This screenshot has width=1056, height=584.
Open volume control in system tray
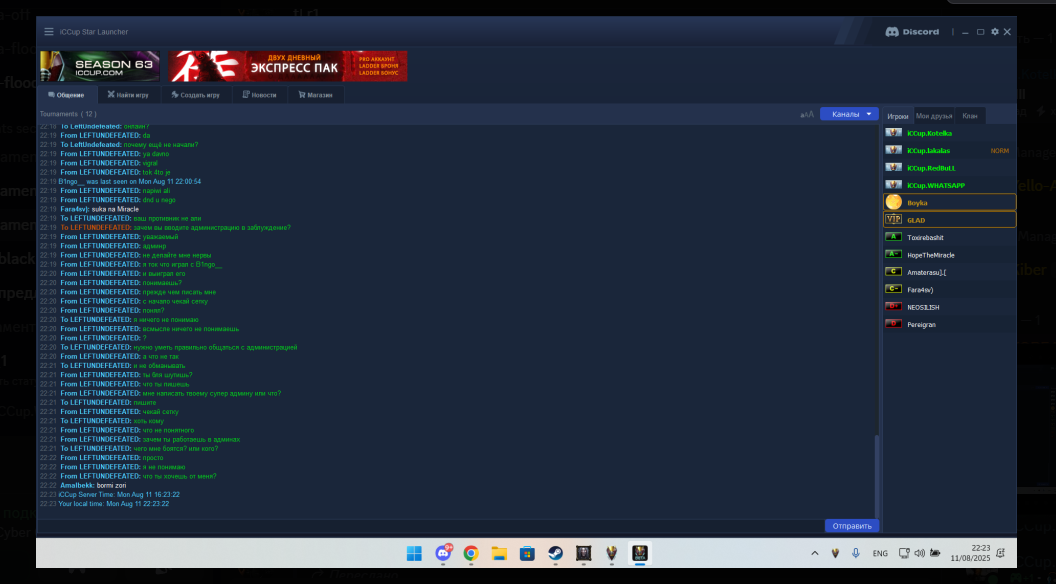[919, 554]
